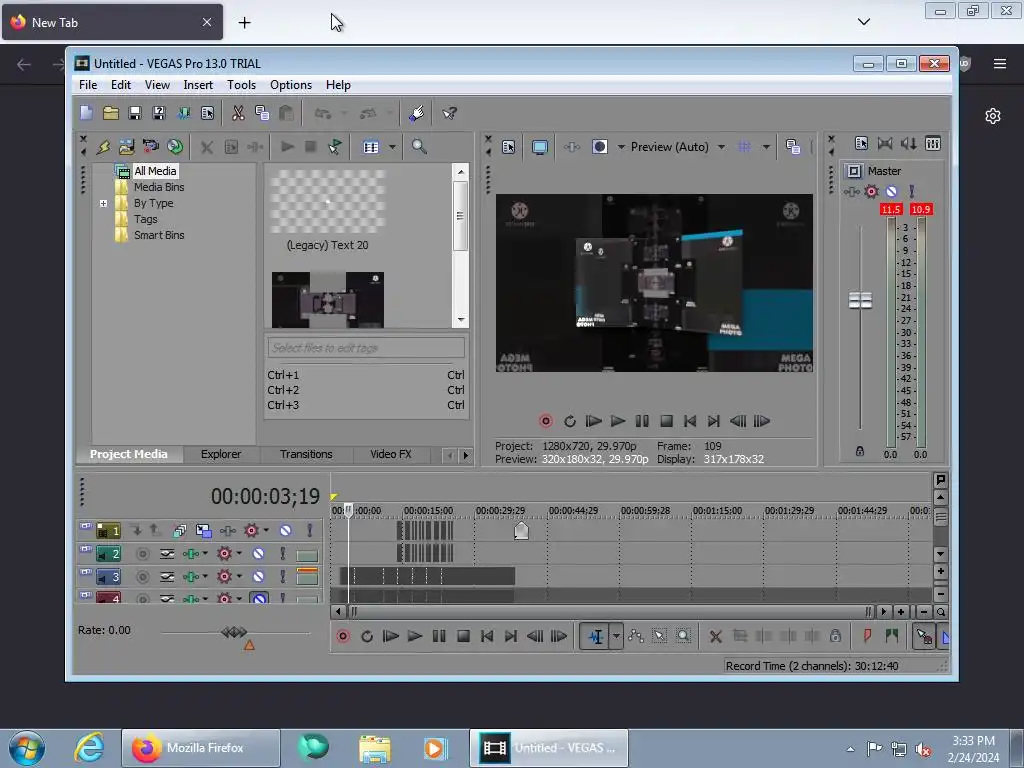
Task: Click the Import Media icon in Project Media
Action: pyautogui.click(x=127, y=147)
